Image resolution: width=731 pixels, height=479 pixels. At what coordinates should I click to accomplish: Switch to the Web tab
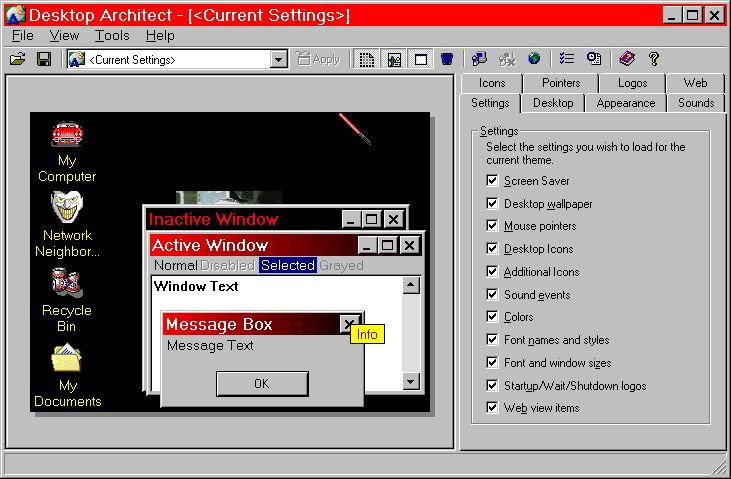(x=695, y=83)
